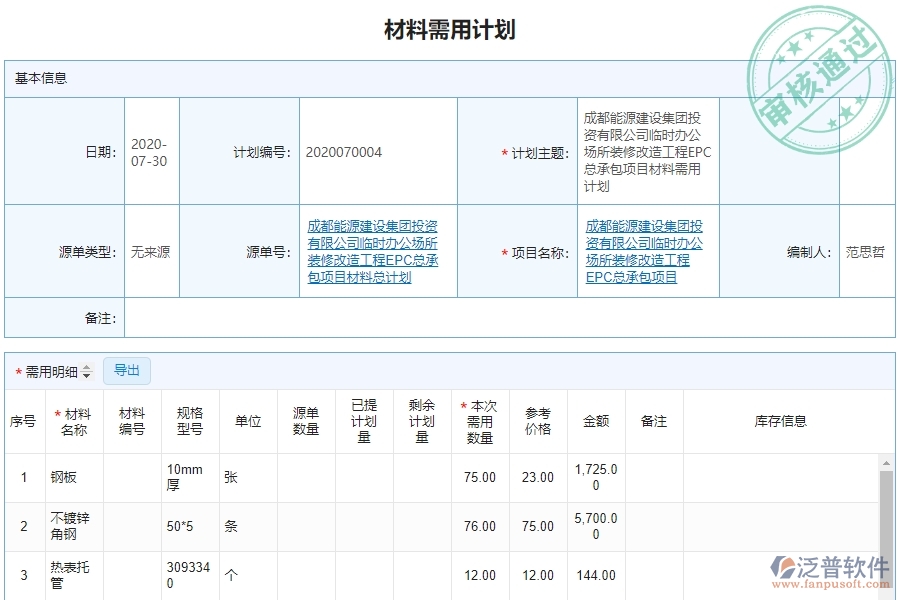Click the 审核通过 approval stamp
This screenshot has height=600, width=900.
pos(820,65)
